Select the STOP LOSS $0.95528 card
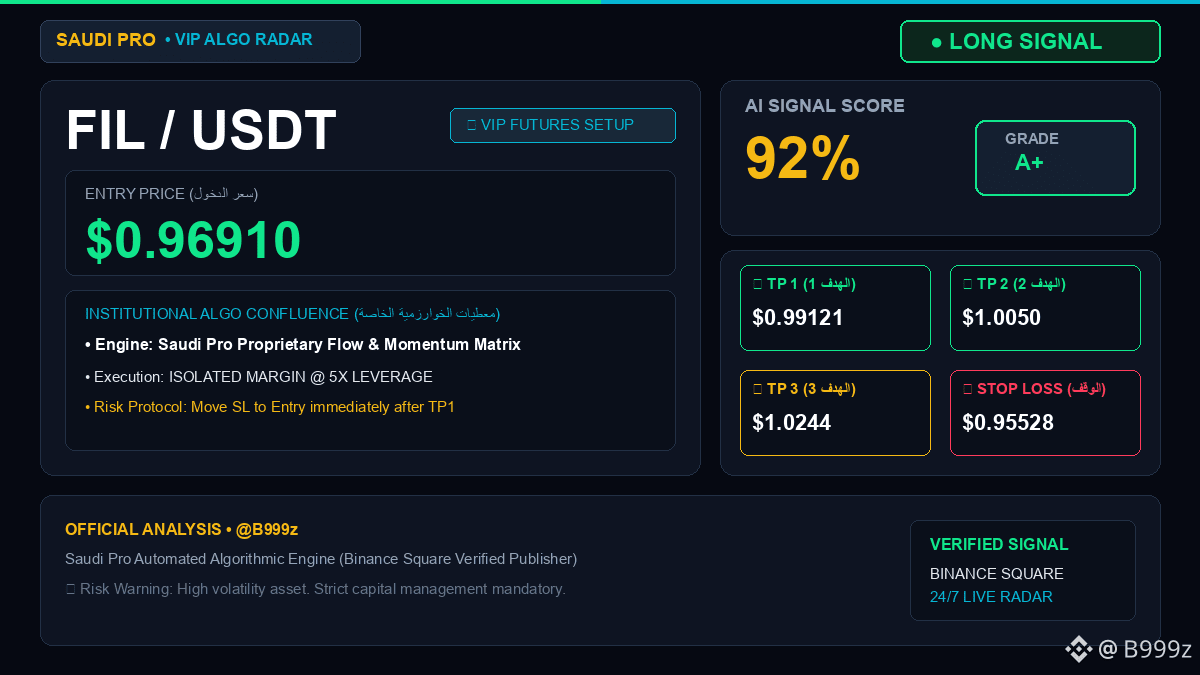 click(x=1045, y=413)
